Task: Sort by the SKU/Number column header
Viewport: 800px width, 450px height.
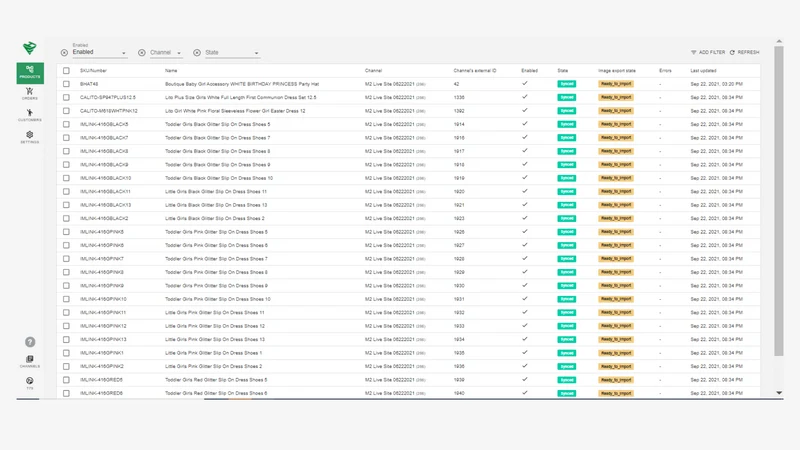Action: [93, 70]
